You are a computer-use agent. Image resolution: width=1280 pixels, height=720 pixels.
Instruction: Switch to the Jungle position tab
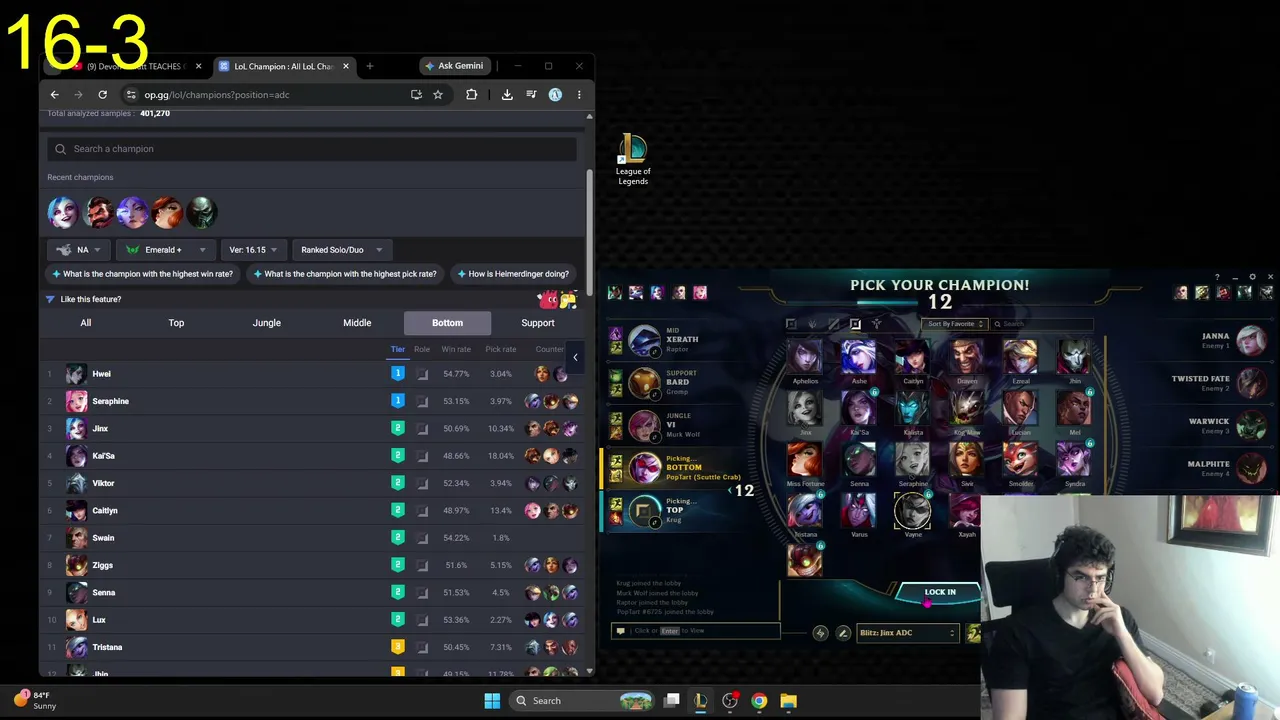point(267,323)
